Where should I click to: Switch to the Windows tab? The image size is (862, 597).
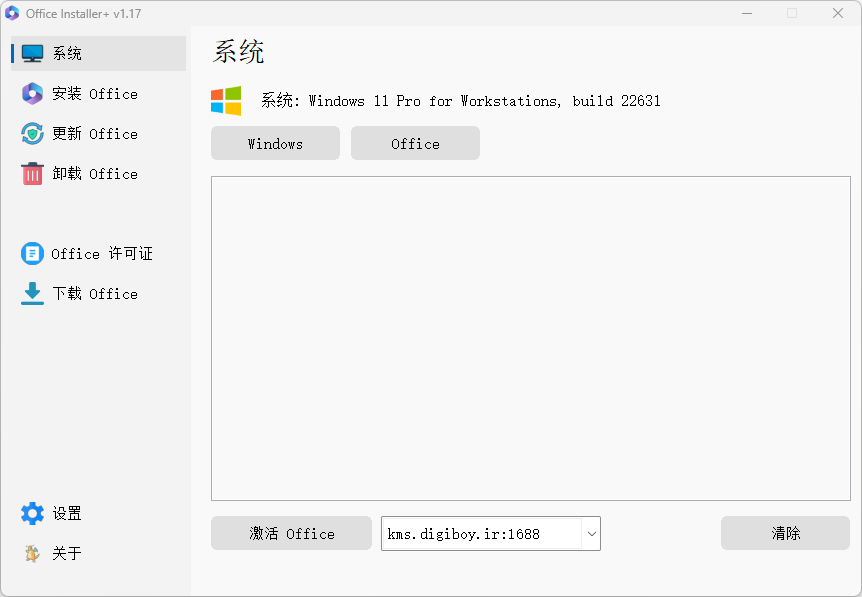(x=275, y=143)
